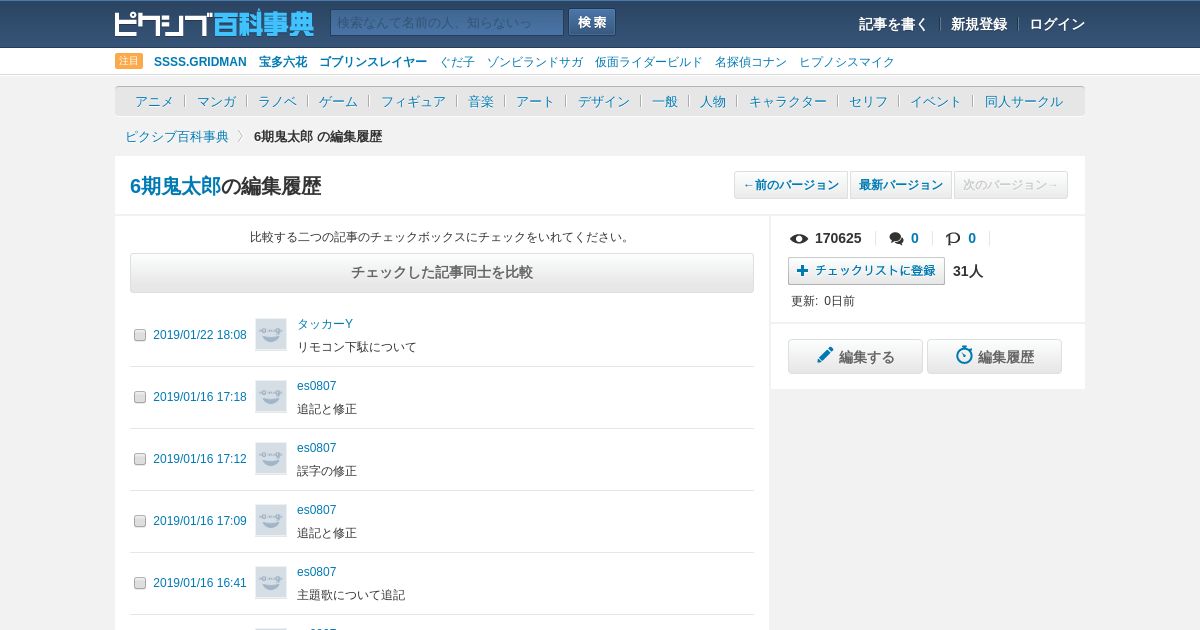Image resolution: width=1200 pixels, height=630 pixels.
Task: Open the es0807 avatar in the 17:12 row
Action: (x=271, y=458)
